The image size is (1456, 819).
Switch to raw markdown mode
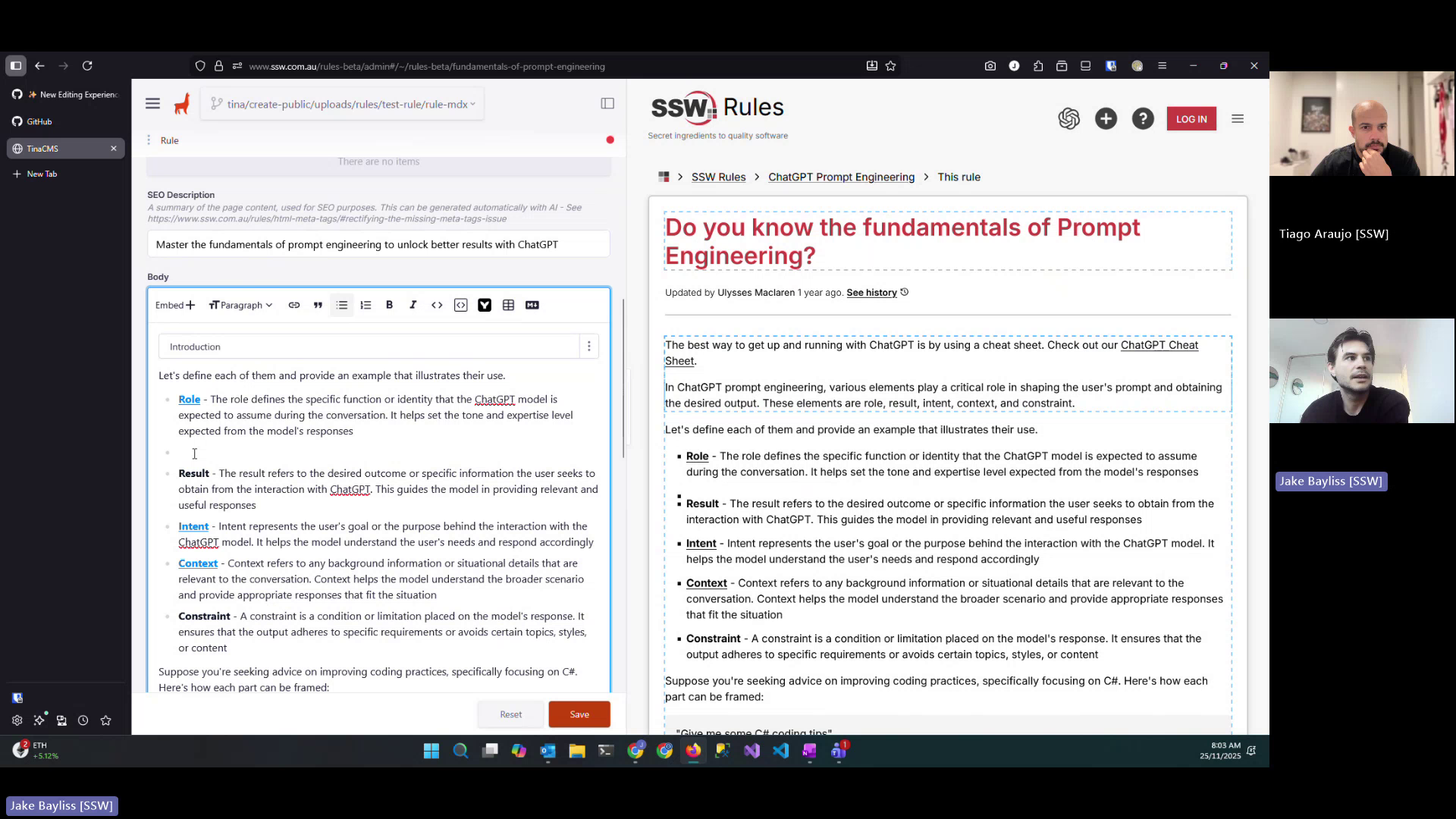tap(532, 306)
